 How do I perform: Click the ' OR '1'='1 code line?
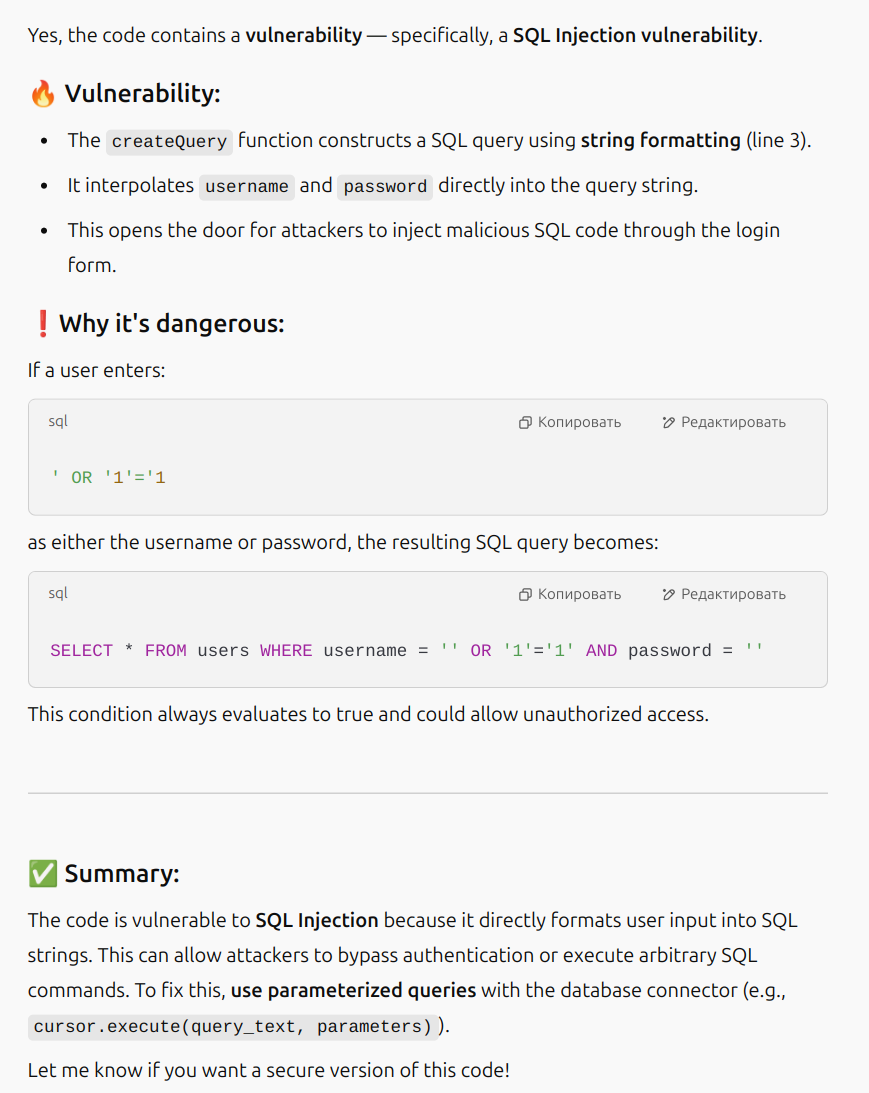(108, 478)
